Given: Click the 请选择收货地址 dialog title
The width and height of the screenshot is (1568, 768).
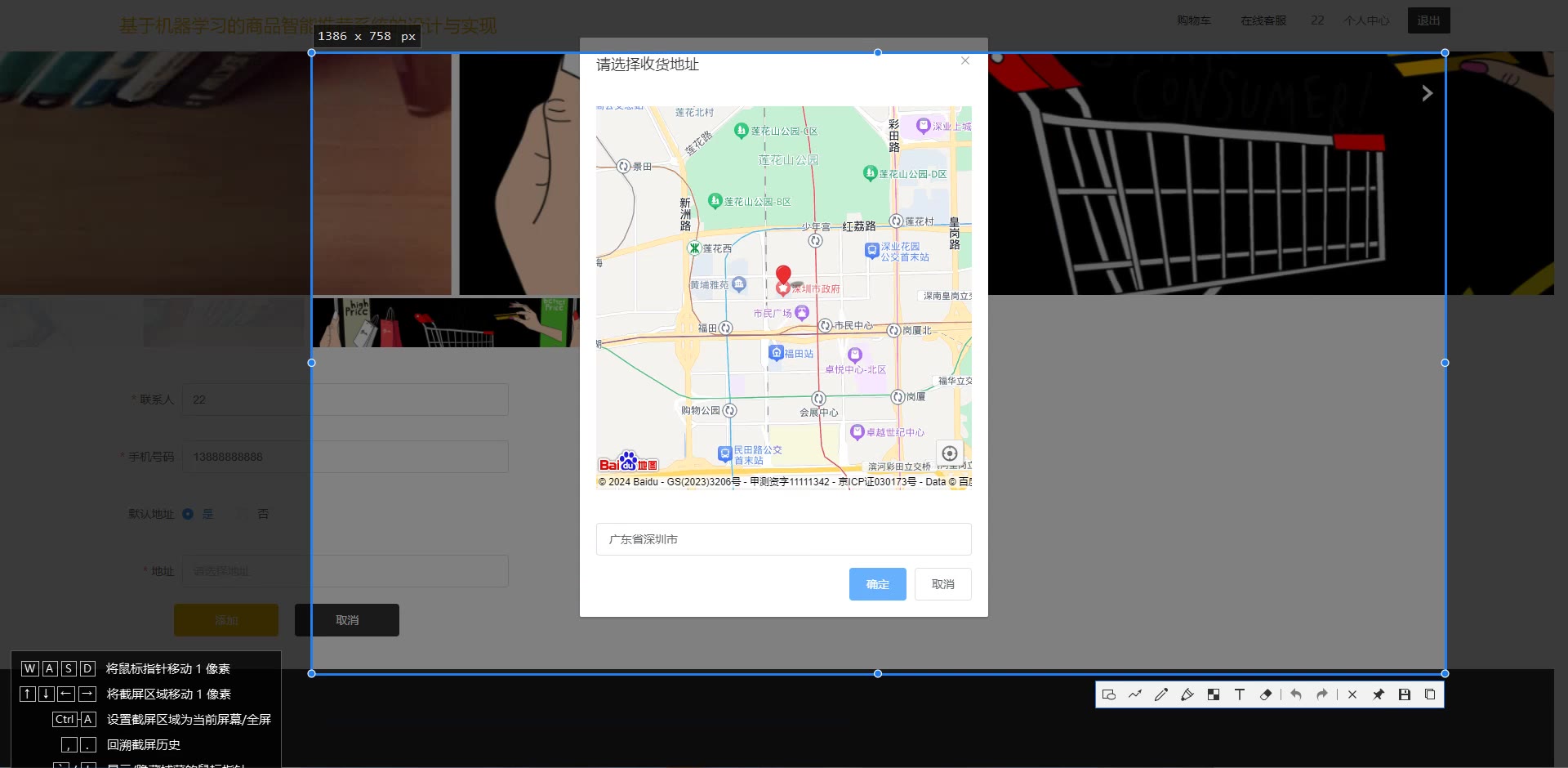Looking at the screenshot, I should pos(648,65).
